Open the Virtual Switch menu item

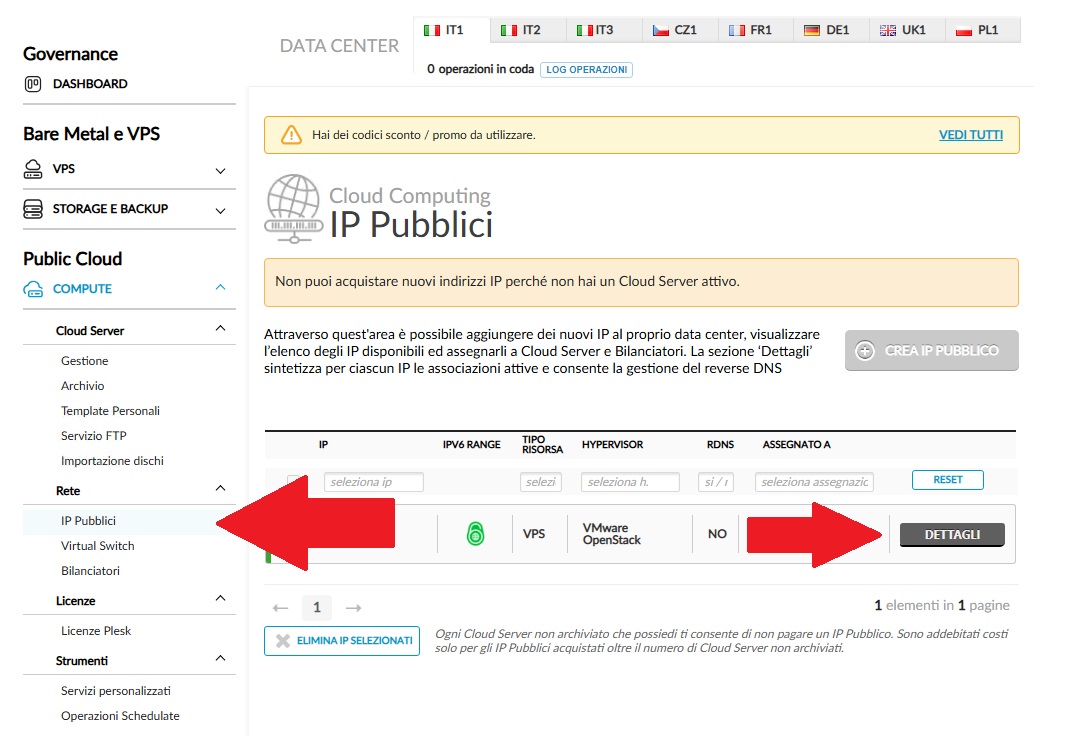tap(97, 546)
